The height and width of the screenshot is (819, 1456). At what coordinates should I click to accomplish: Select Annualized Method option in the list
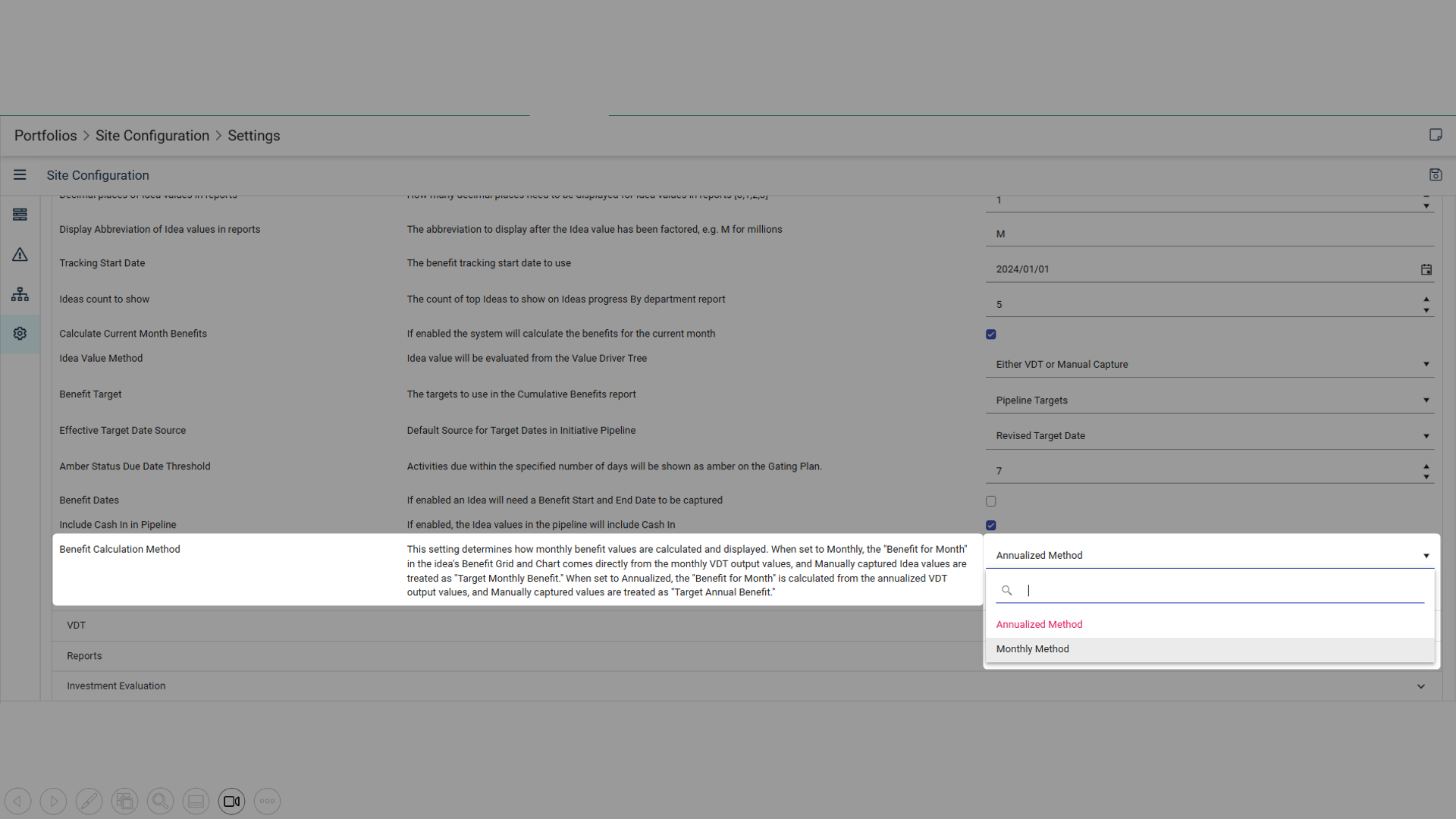click(1039, 625)
